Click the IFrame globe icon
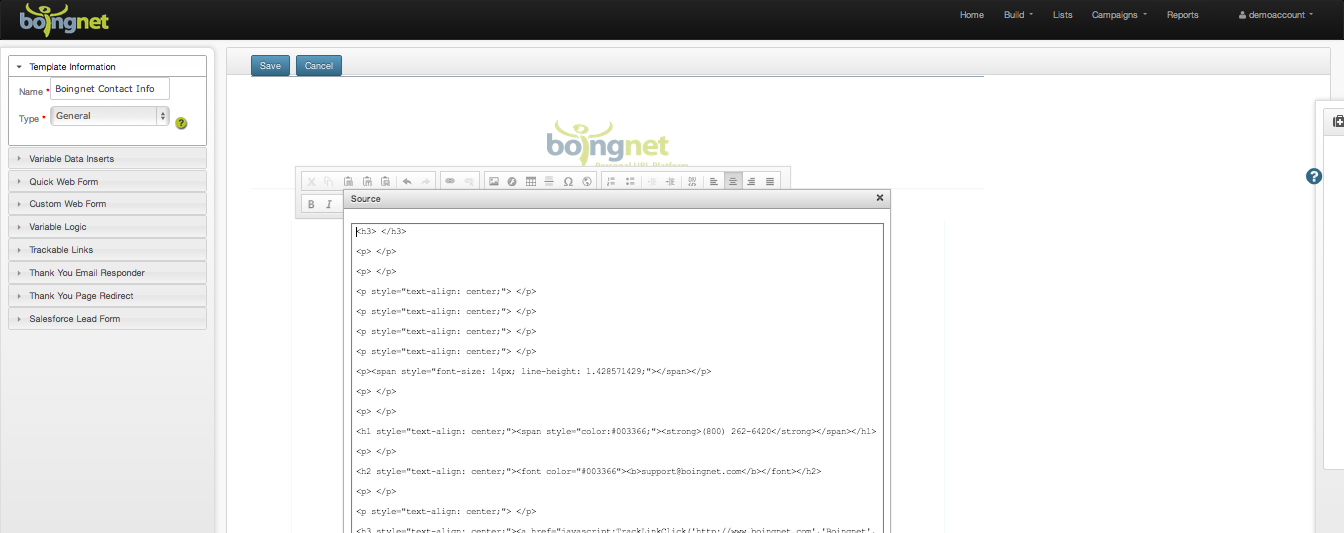The image size is (1344, 533). tap(587, 181)
